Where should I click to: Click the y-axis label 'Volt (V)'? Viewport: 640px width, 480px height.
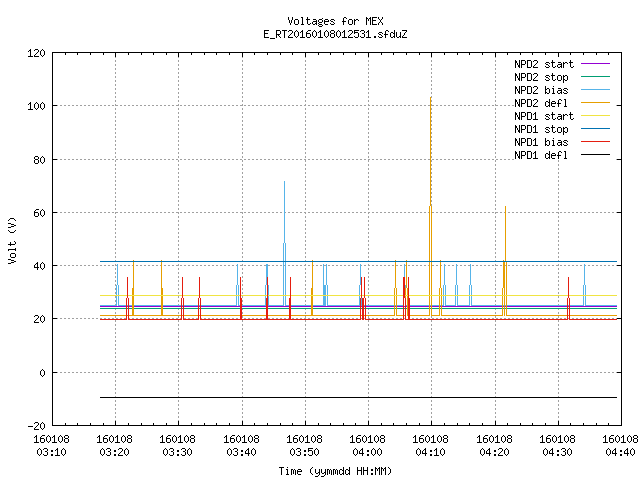(x=13, y=240)
